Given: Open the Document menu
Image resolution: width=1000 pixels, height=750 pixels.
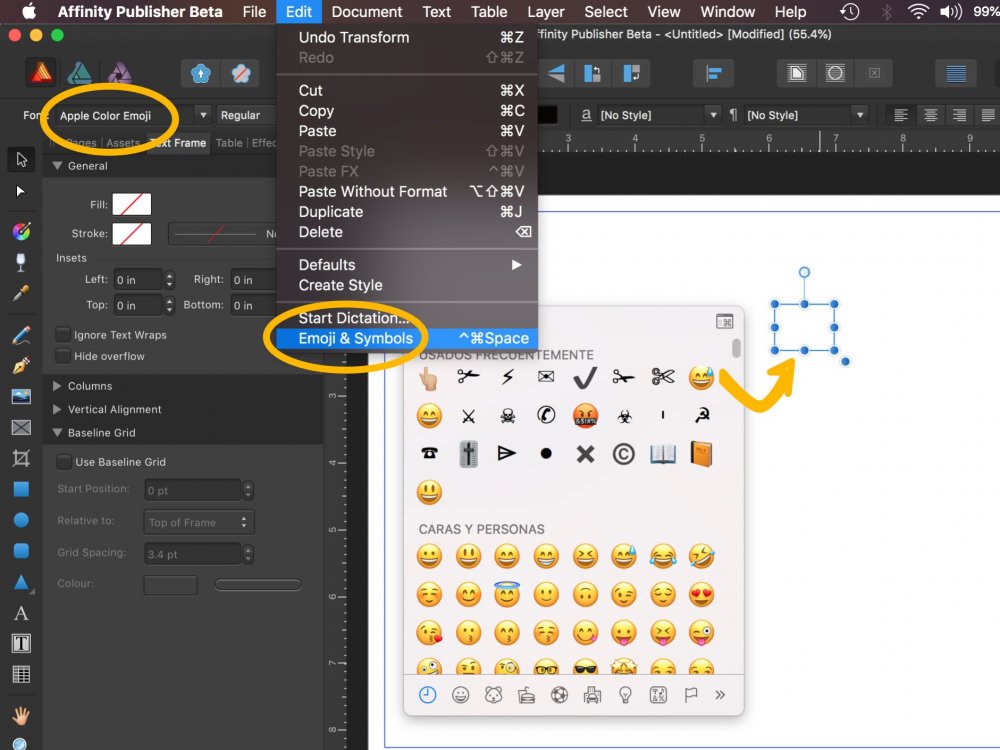Looking at the screenshot, I should click(366, 12).
